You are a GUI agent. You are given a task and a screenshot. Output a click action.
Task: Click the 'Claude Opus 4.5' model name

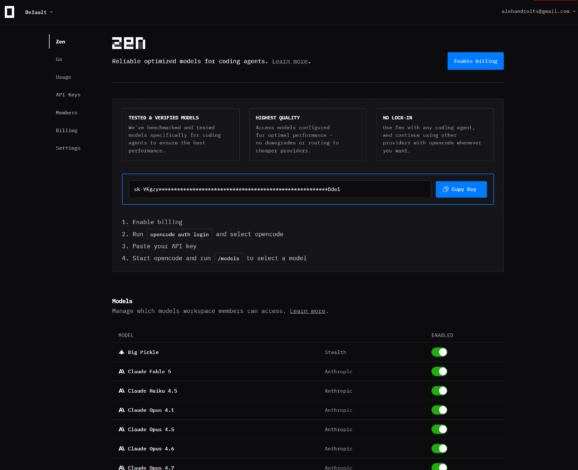coord(151,429)
